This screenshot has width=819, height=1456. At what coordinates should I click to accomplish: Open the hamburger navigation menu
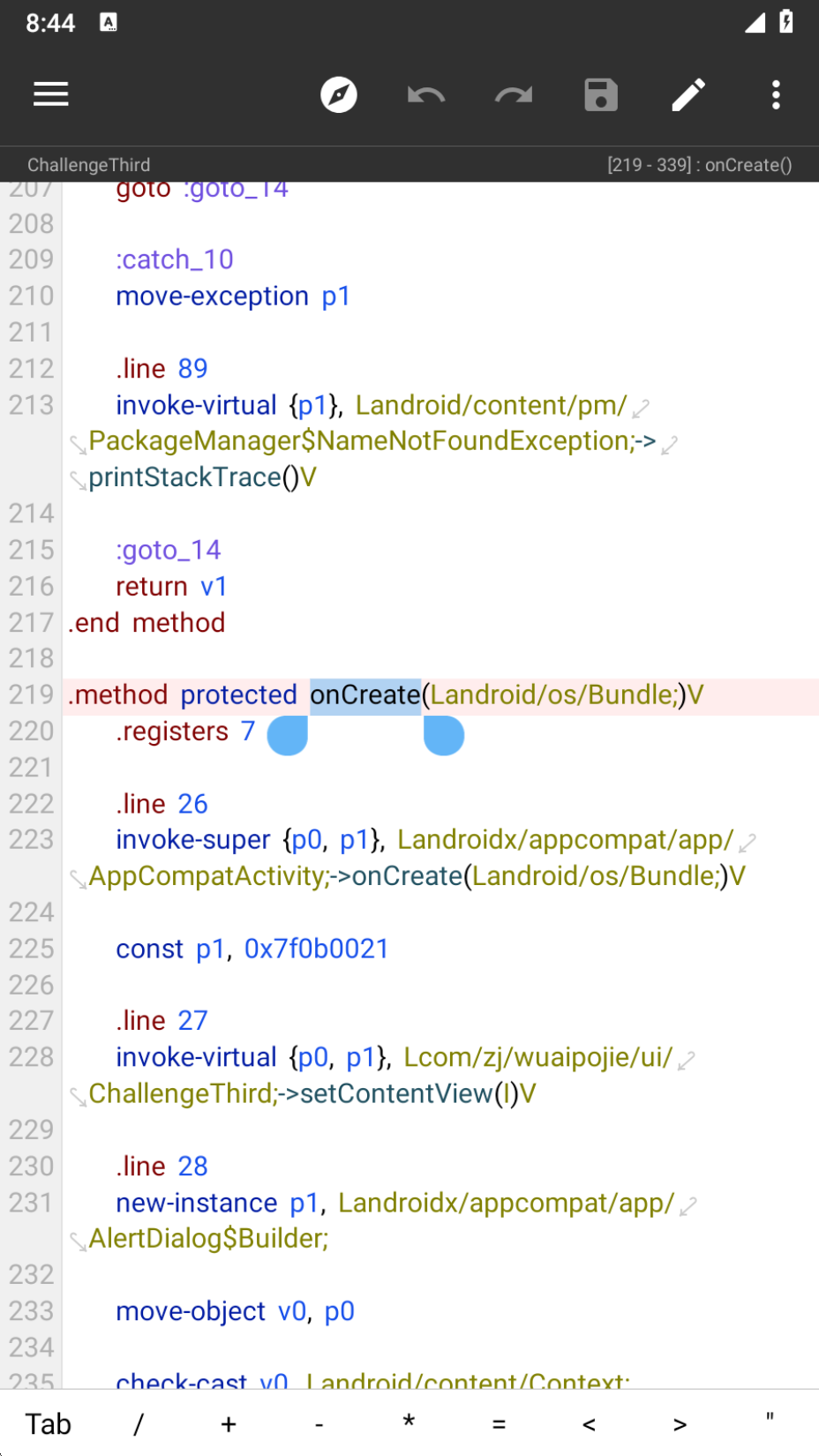pos(51,94)
